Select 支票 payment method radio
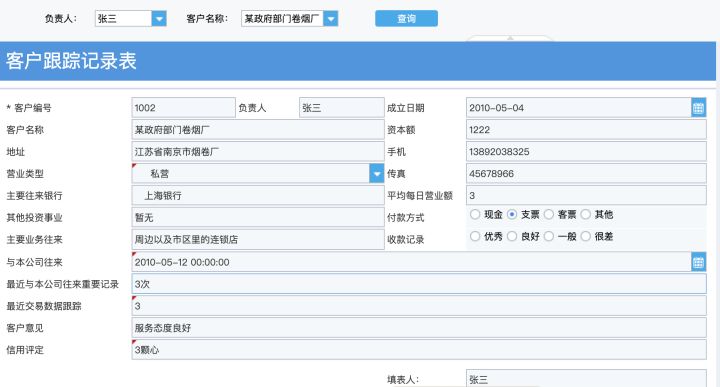The width and height of the screenshot is (720, 387). click(x=512, y=214)
